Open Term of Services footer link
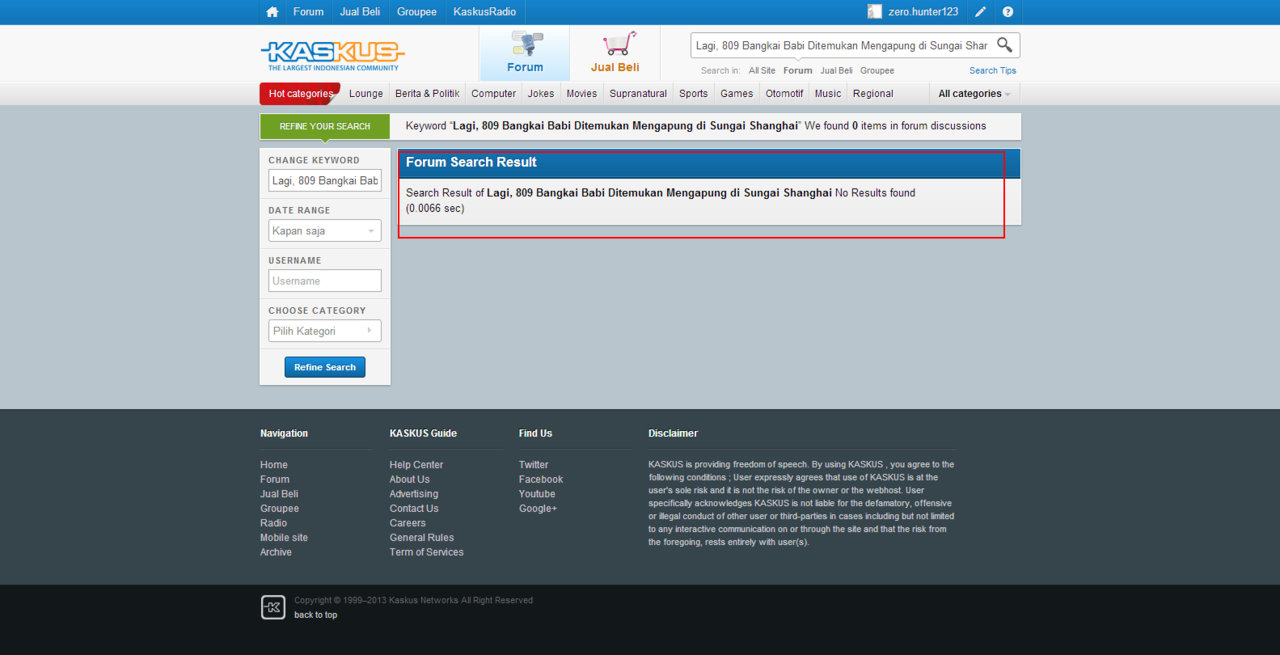Viewport: 1280px width, 655px height. tap(427, 552)
